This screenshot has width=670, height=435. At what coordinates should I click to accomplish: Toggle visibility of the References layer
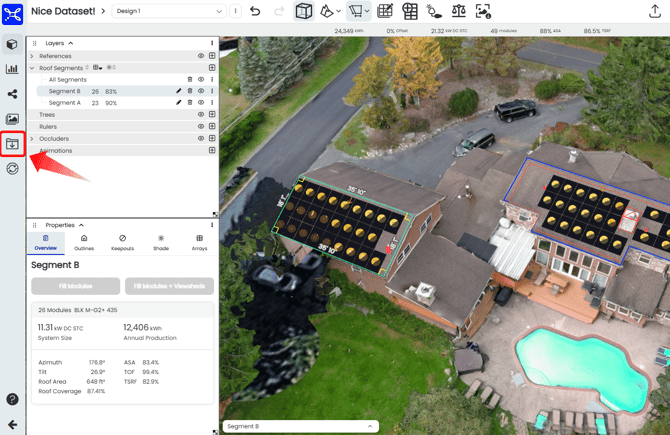pyautogui.click(x=201, y=56)
